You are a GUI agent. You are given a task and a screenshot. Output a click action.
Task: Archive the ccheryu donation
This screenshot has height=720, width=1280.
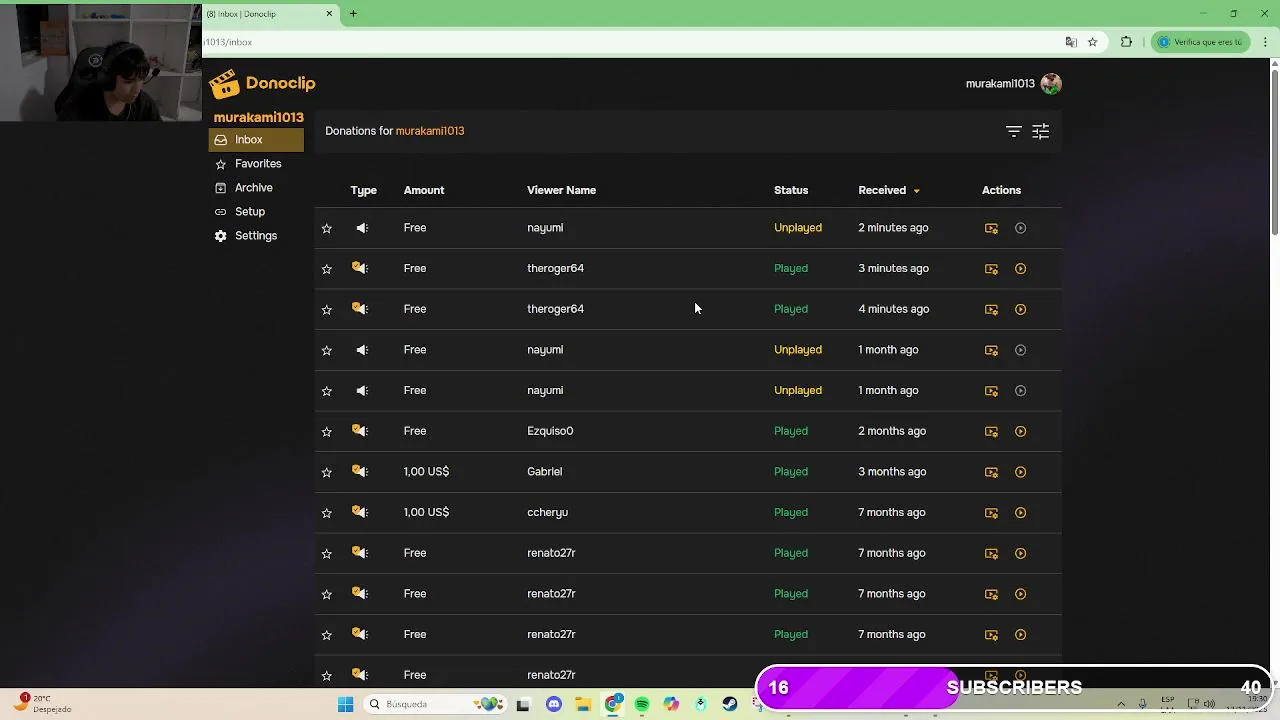coord(991,513)
